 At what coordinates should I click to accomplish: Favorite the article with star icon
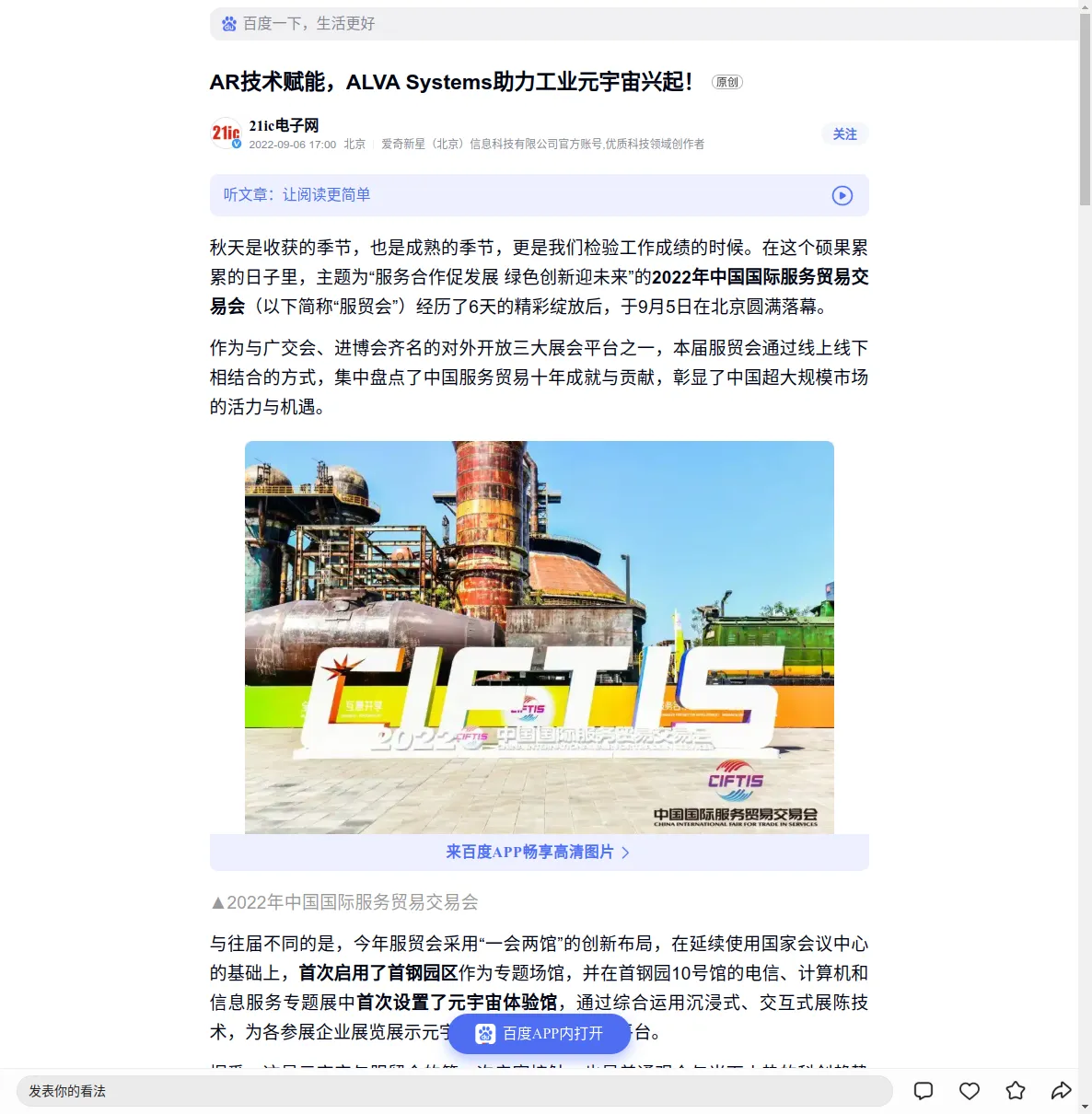click(1016, 1091)
